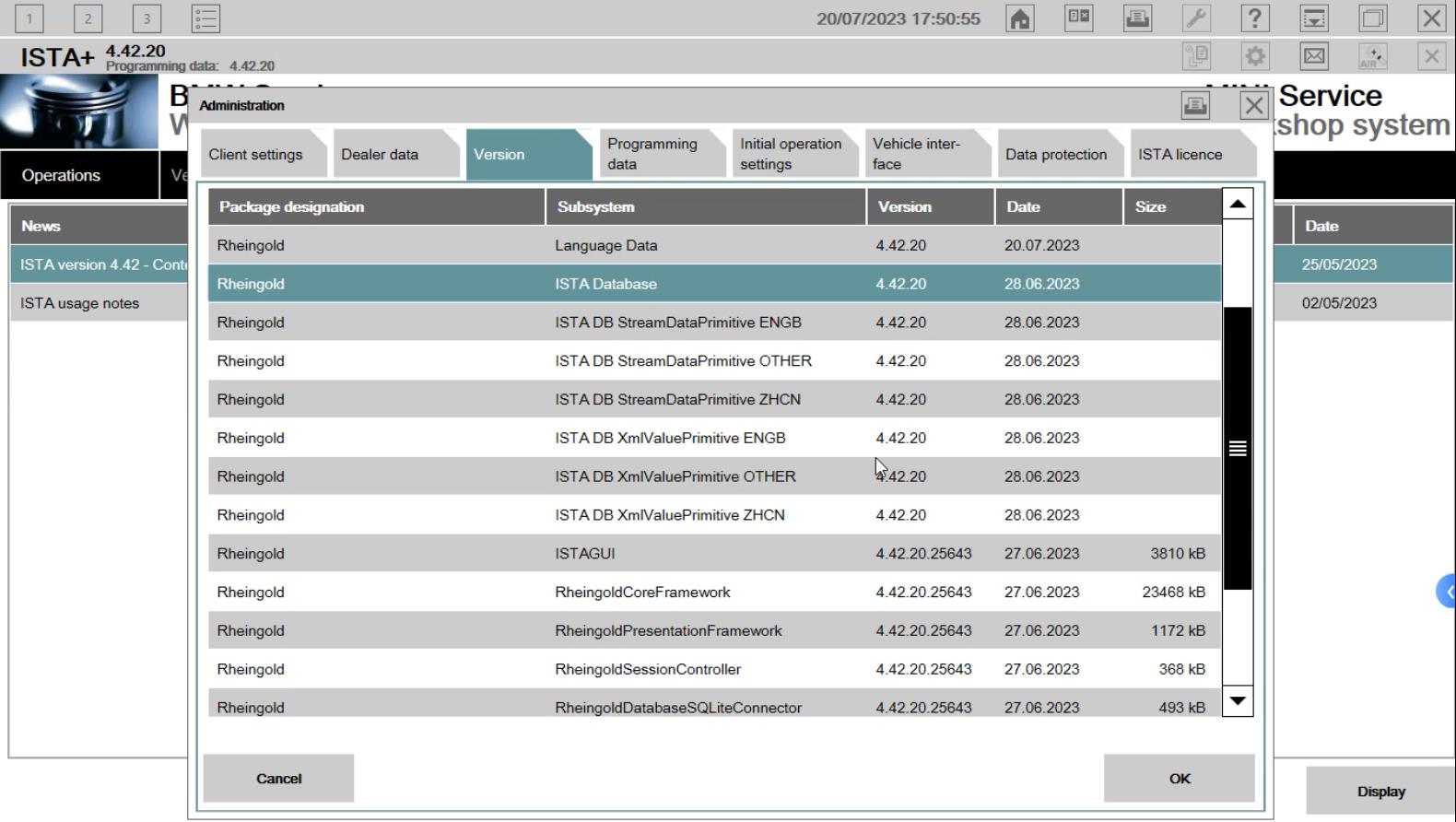Close the Administration dialog
The width and height of the screenshot is (1456, 822).
tap(1254, 105)
